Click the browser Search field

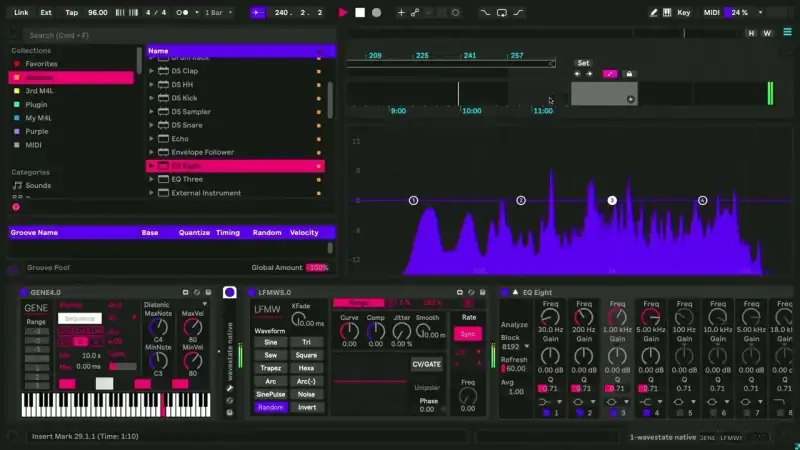coord(179,35)
